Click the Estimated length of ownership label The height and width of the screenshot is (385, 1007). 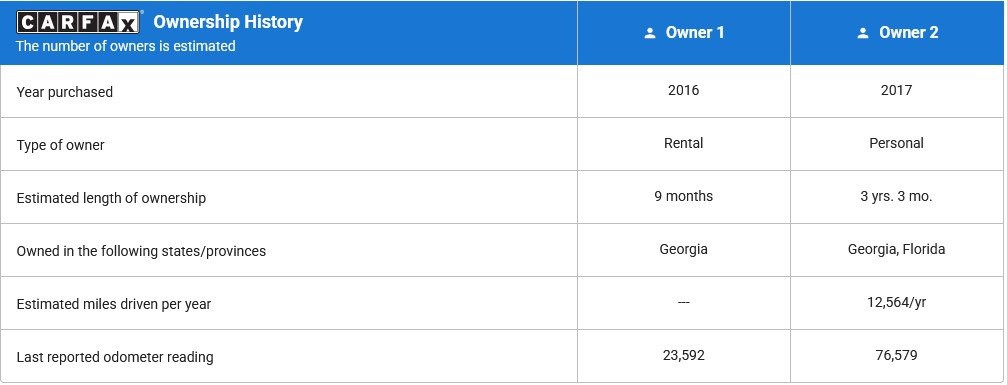(x=111, y=198)
